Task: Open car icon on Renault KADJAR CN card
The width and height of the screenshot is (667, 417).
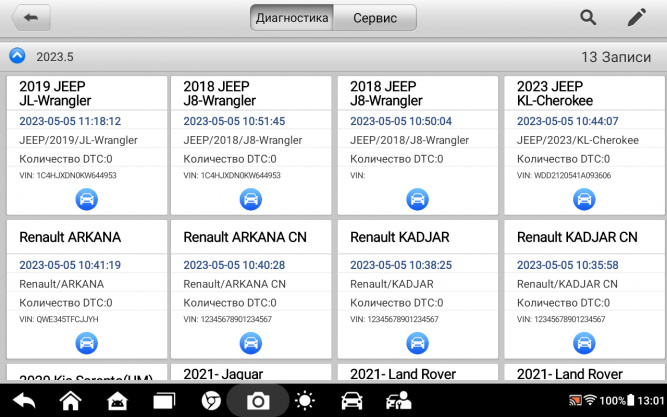Action: [x=584, y=343]
